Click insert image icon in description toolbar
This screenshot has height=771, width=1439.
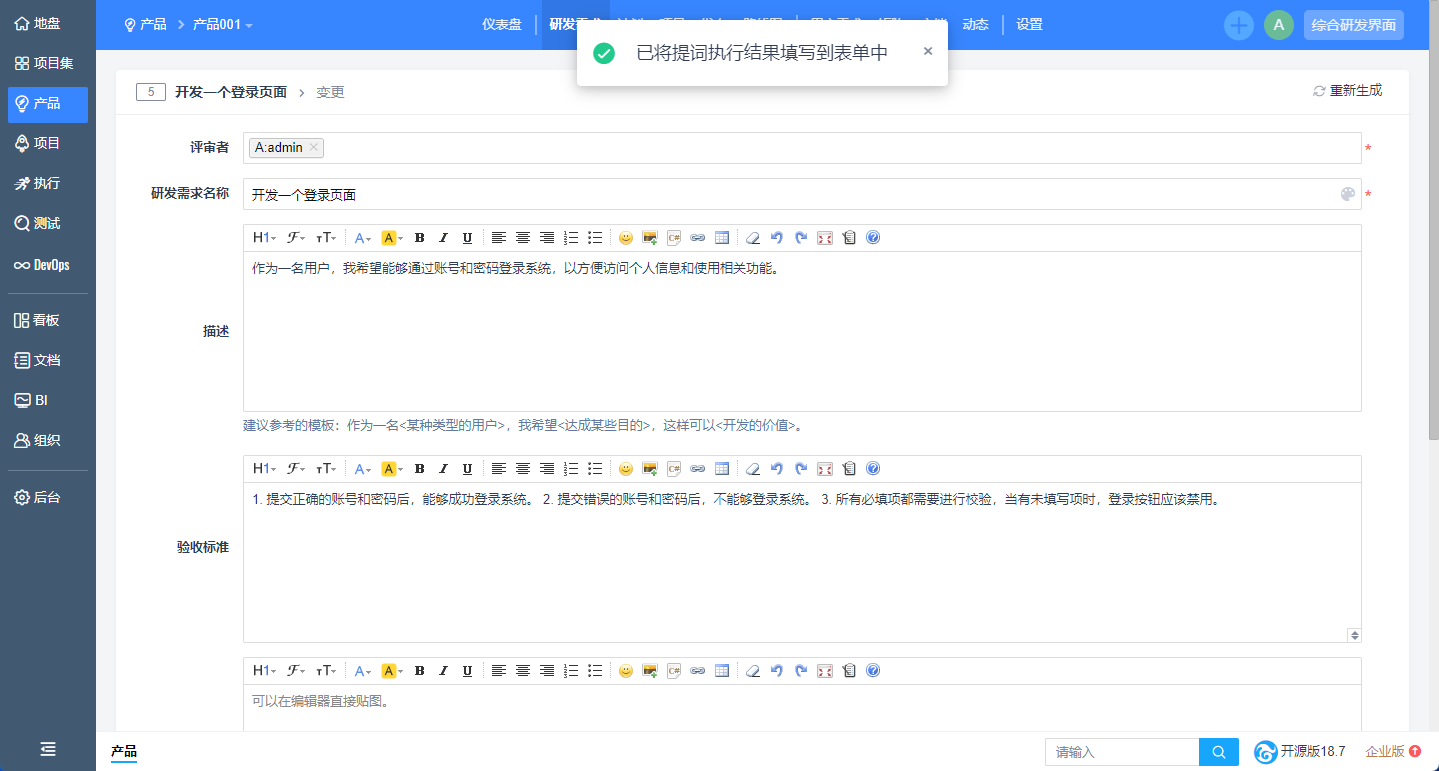pos(650,238)
